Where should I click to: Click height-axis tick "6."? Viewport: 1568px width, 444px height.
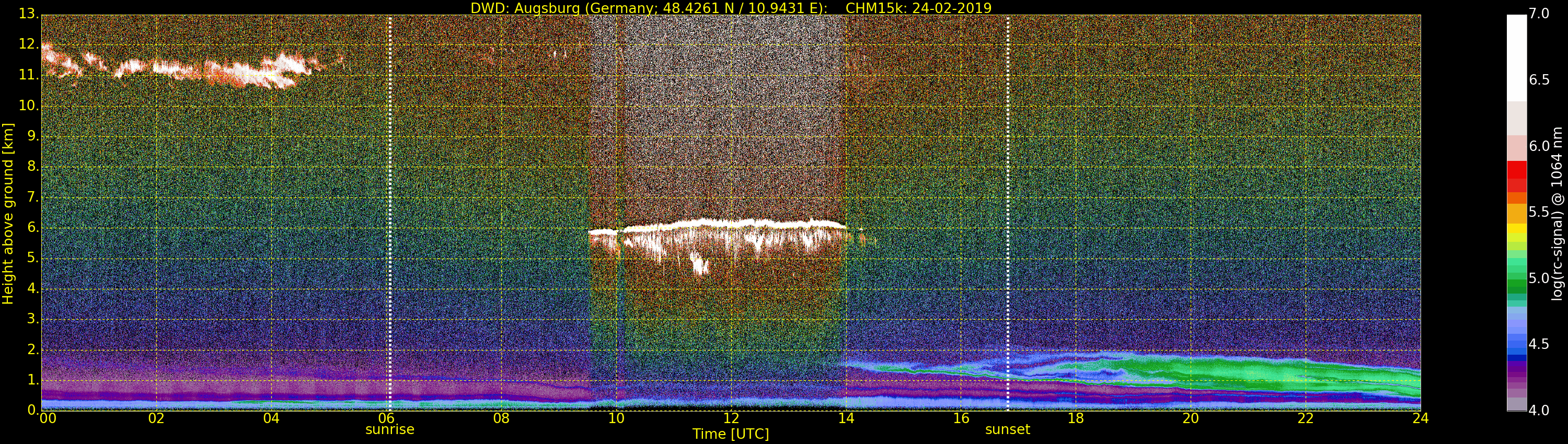pos(33,227)
